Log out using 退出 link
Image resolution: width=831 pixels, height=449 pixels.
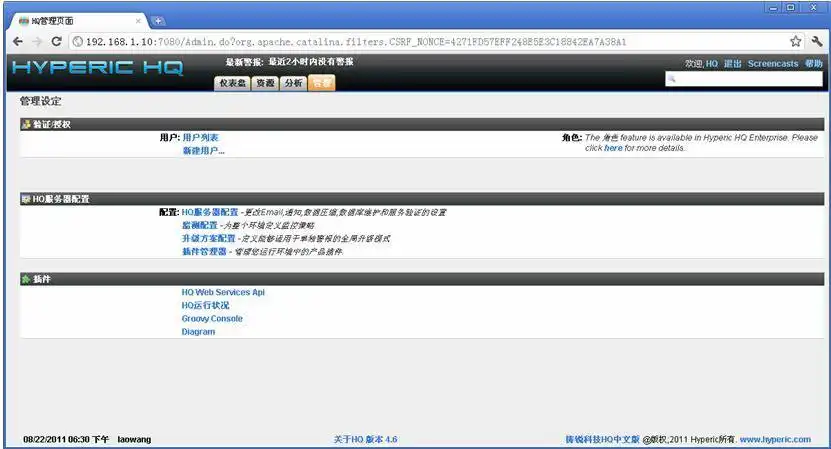[x=732, y=64]
